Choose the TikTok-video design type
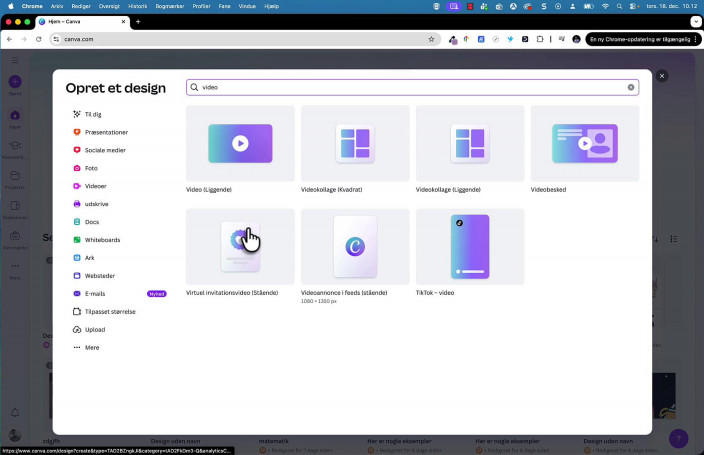The image size is (704, 455). pos(470,246)
